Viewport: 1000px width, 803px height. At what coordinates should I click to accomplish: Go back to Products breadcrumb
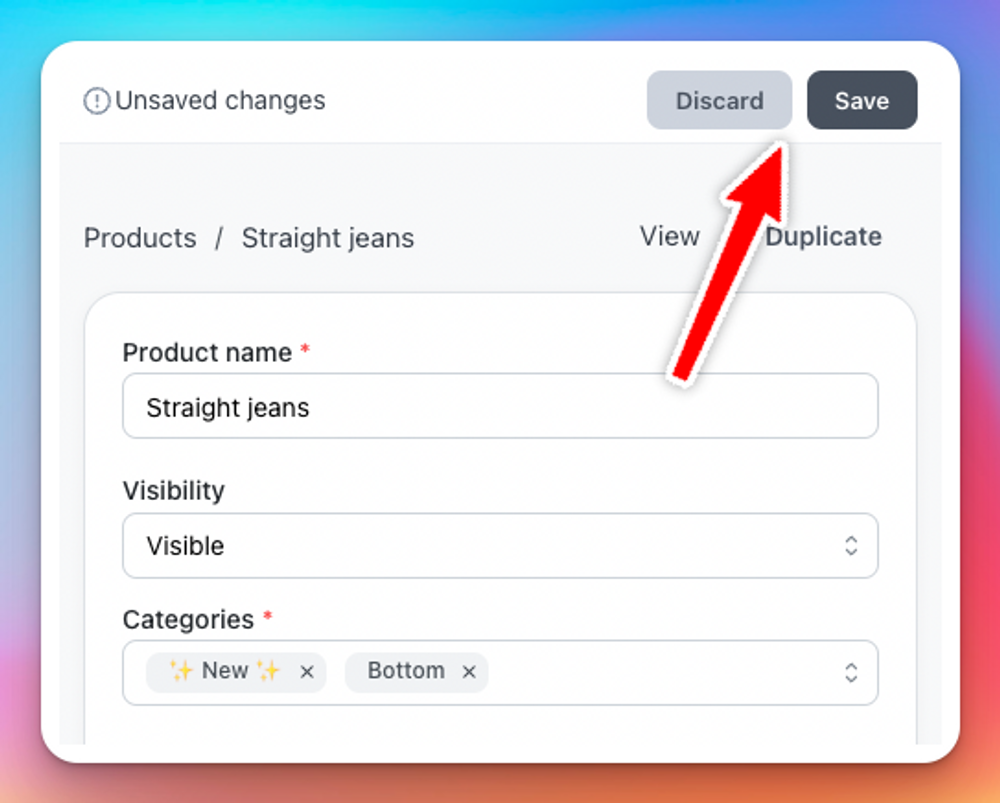[x=140, y=238]
